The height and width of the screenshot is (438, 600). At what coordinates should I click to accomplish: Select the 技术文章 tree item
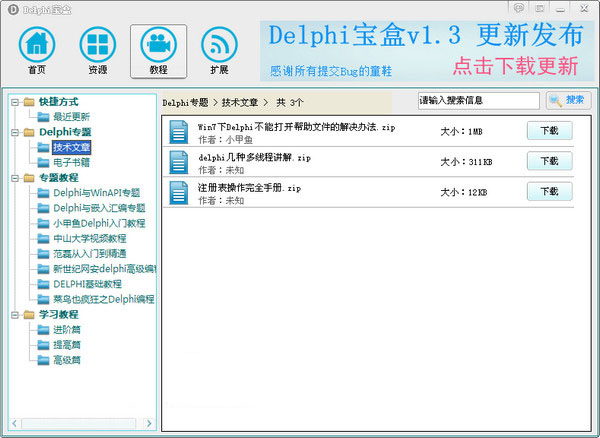click(x=71, y=147)
